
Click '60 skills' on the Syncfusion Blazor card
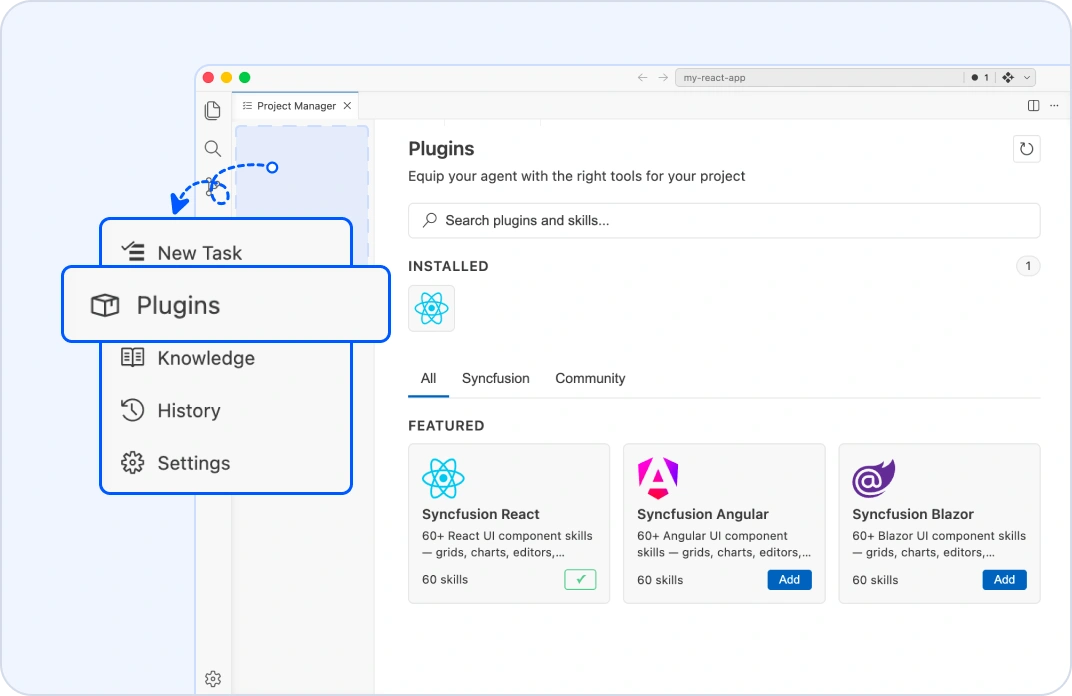(875, 580)
